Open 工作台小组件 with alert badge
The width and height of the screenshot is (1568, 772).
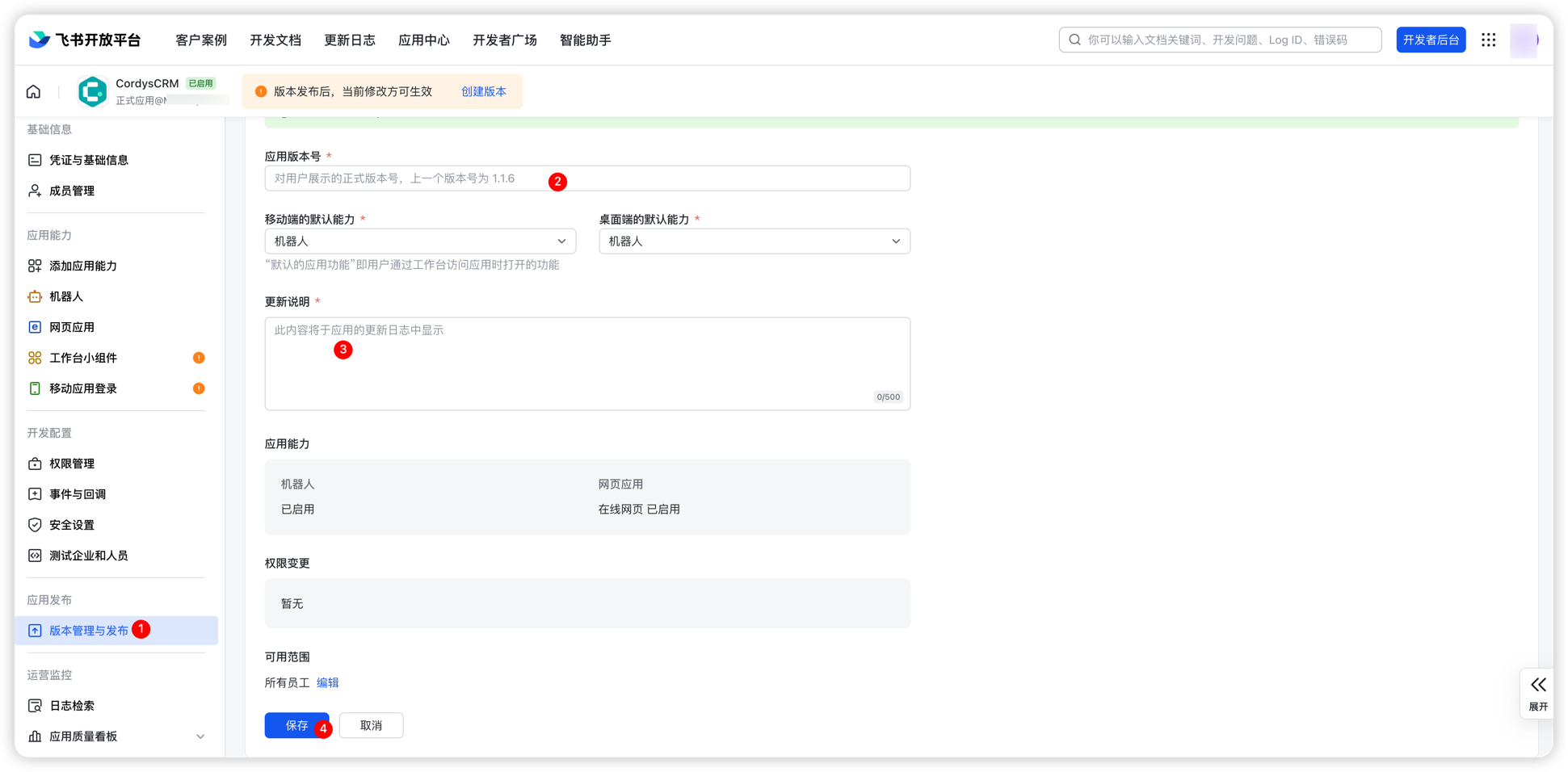(82, 358)
